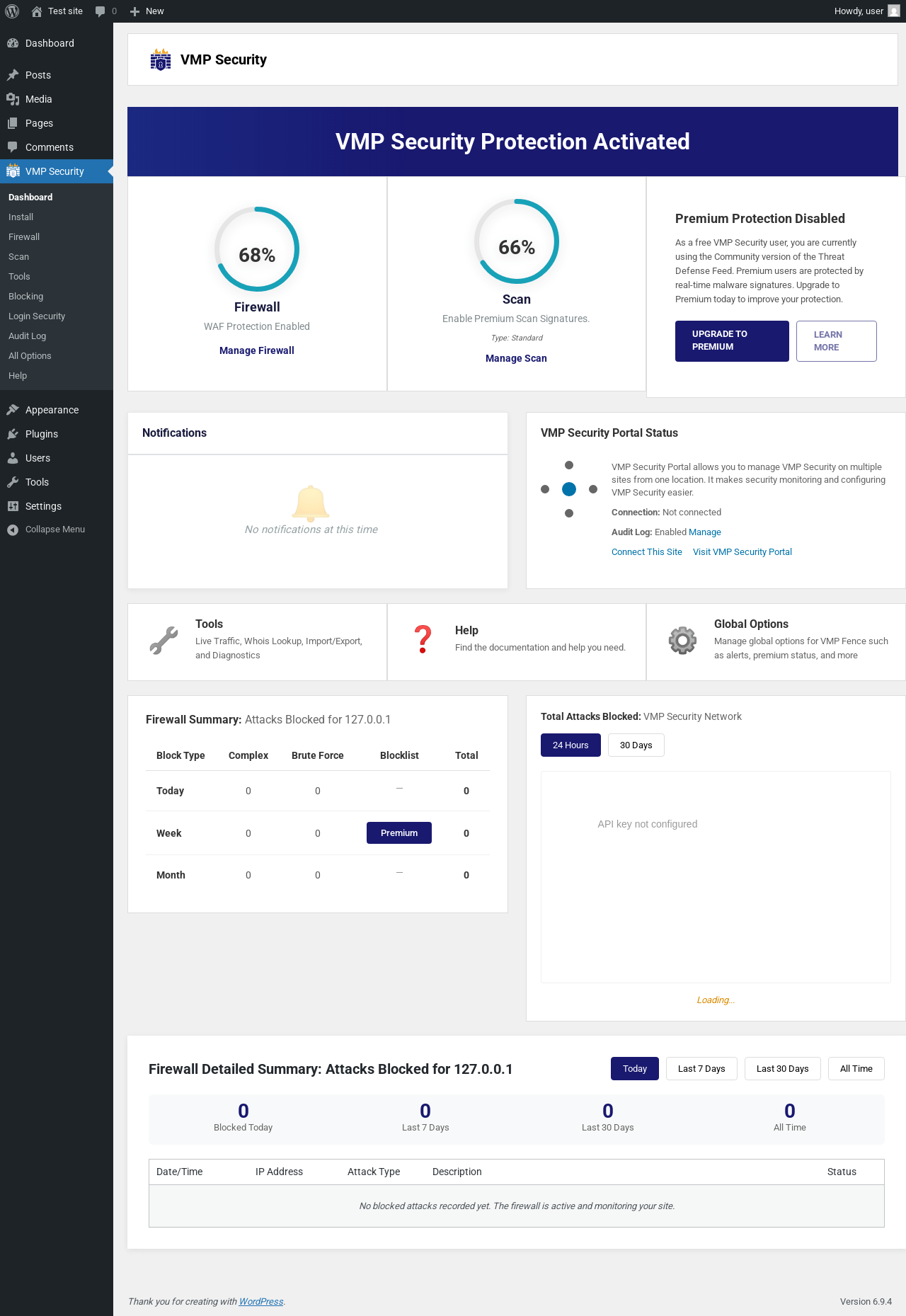Open the Manage Scan link
Viewport: 906px width, 1316px height.
click(x=516, y=358)
